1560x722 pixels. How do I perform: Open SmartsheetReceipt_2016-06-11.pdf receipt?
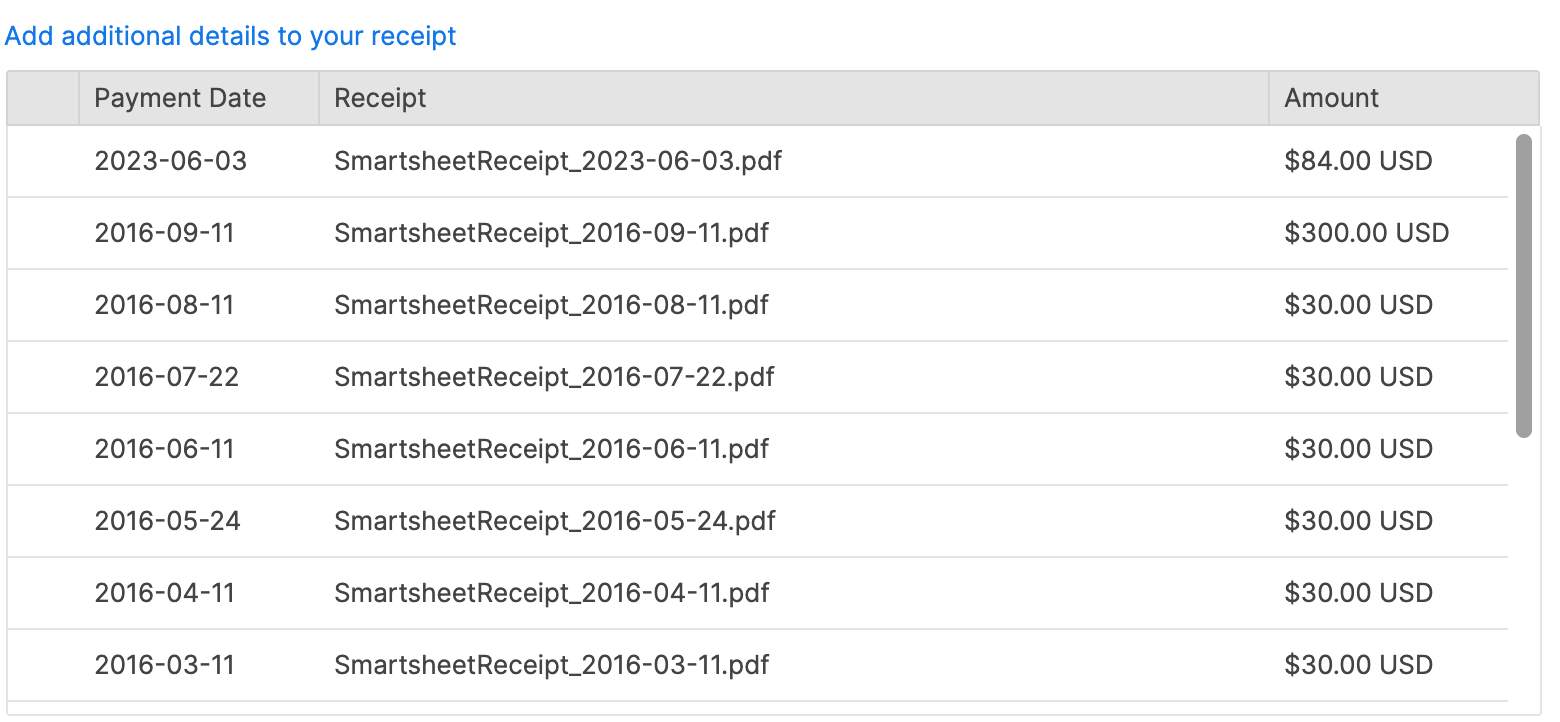(x=551, y=449)
